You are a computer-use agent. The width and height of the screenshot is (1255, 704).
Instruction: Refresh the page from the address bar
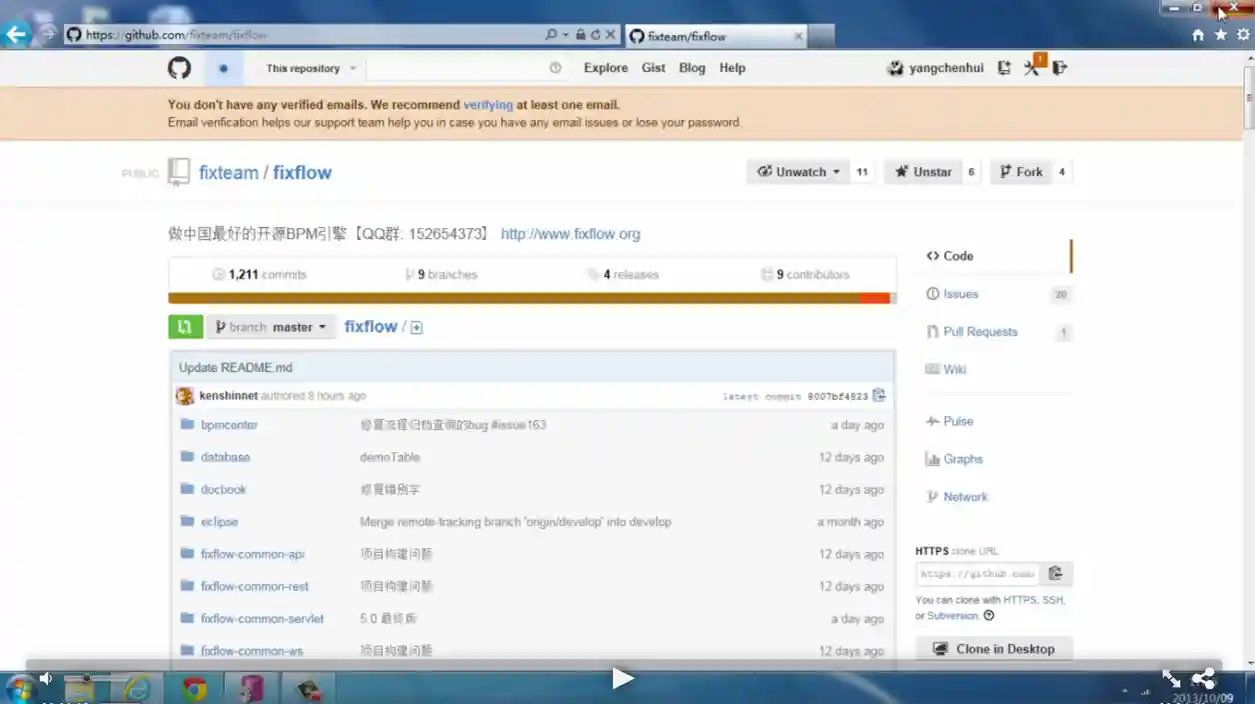[x=595, y=35]
